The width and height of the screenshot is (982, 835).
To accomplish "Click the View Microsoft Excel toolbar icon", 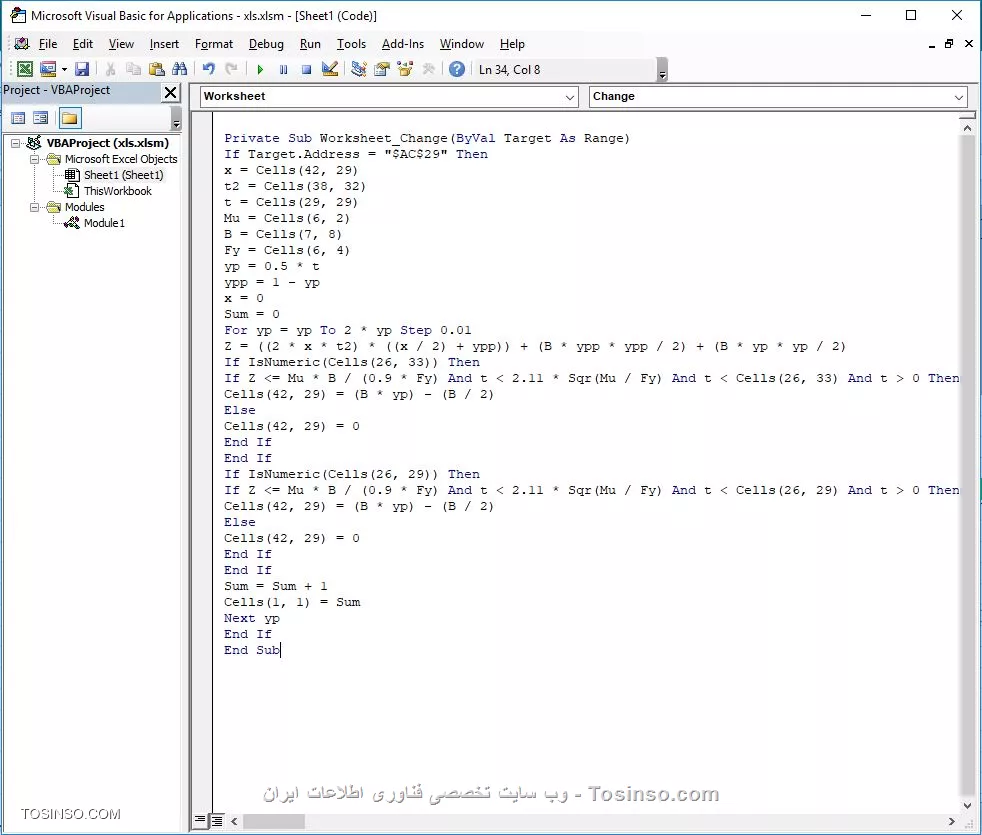I will click(x=25, y=69).
